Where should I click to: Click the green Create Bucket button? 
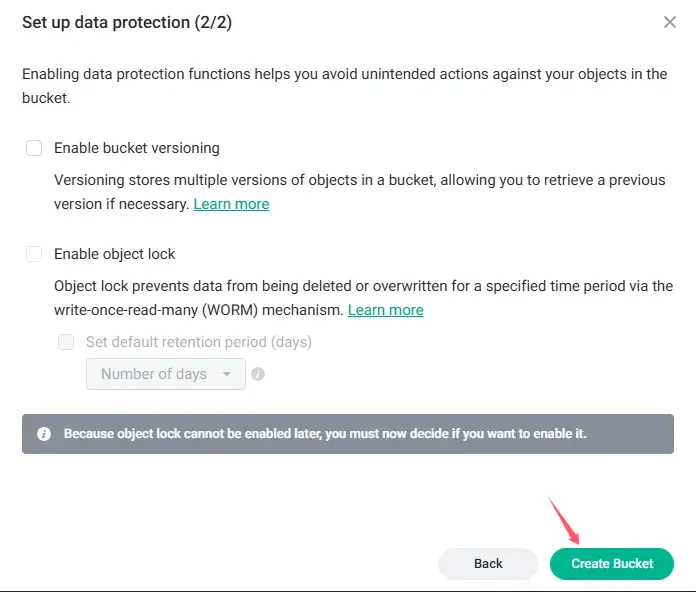612,563
